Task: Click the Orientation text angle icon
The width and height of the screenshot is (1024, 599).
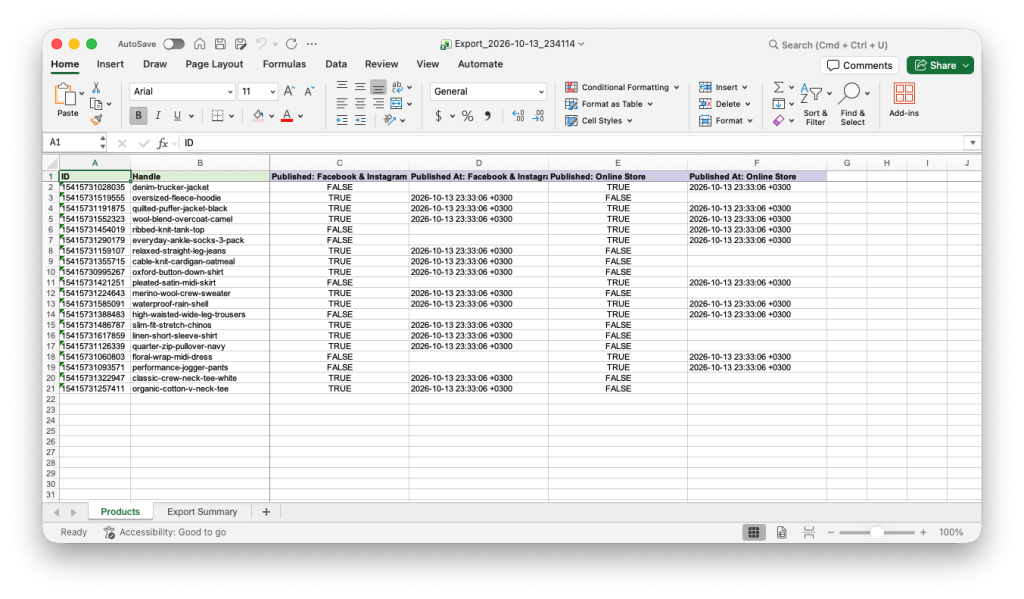Action: pyautogui.click(x=390, y=120)
